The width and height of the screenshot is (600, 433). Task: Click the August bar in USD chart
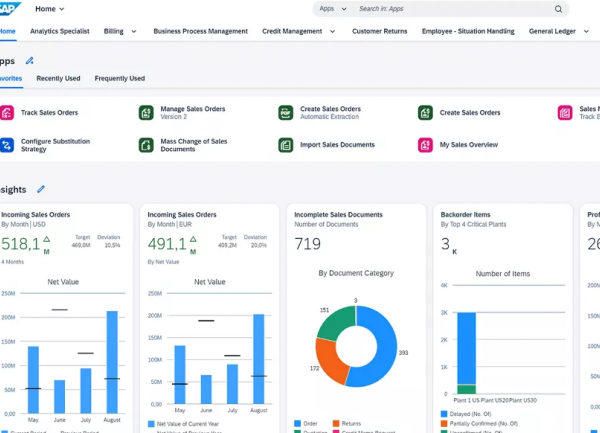coord(112,362)
